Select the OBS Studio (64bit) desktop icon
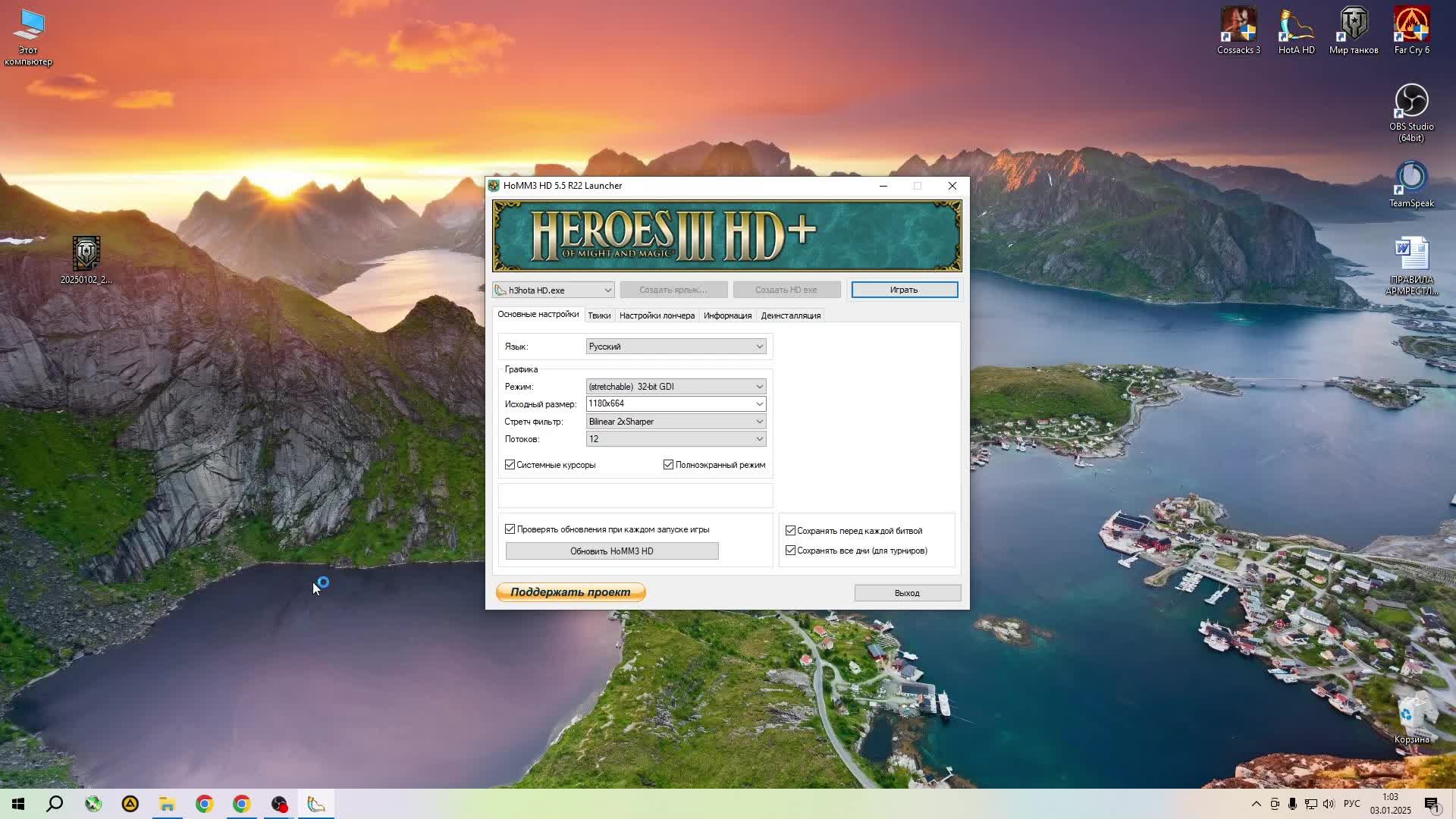1456x819 pixels. point(1411,112)
